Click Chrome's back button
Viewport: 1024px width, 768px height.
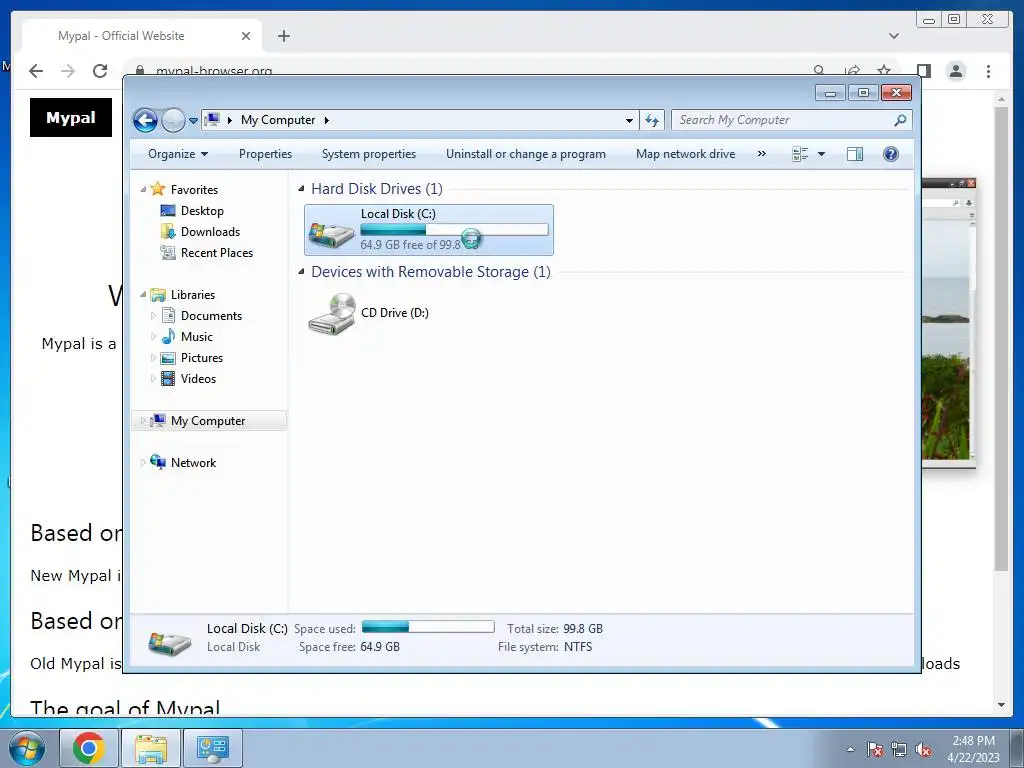pyautogui.click(x=36, y=71)
